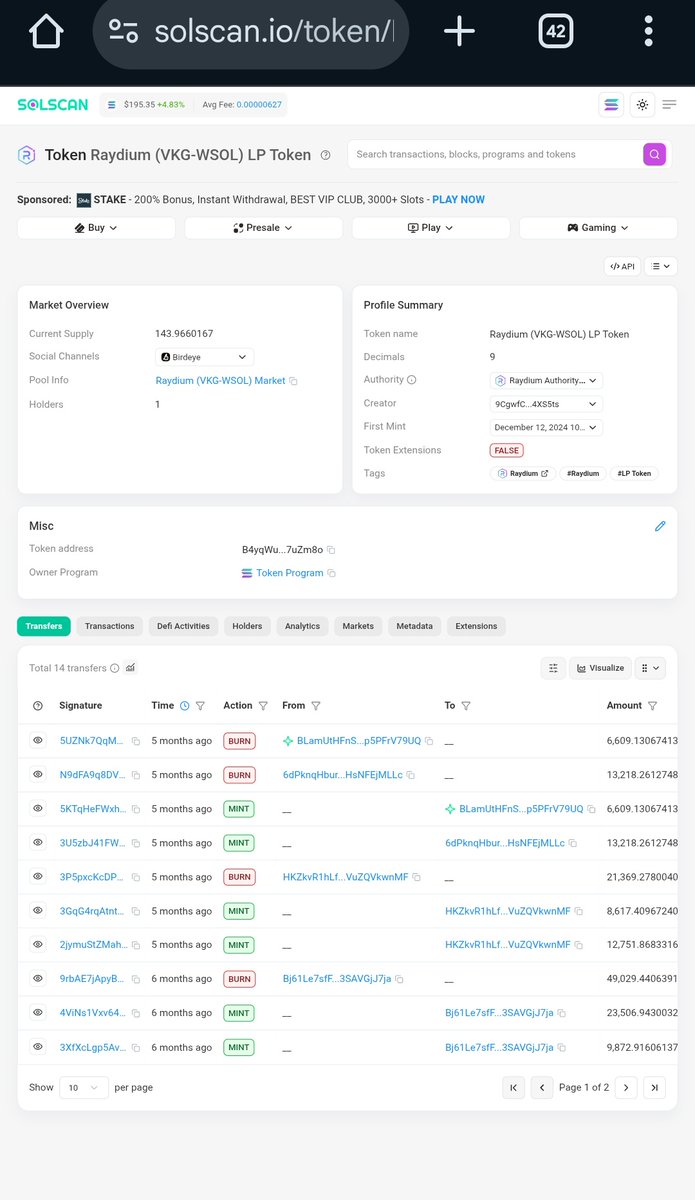Open the Buy dropdown
695x1200 pixels.
(x=96, y=228)
